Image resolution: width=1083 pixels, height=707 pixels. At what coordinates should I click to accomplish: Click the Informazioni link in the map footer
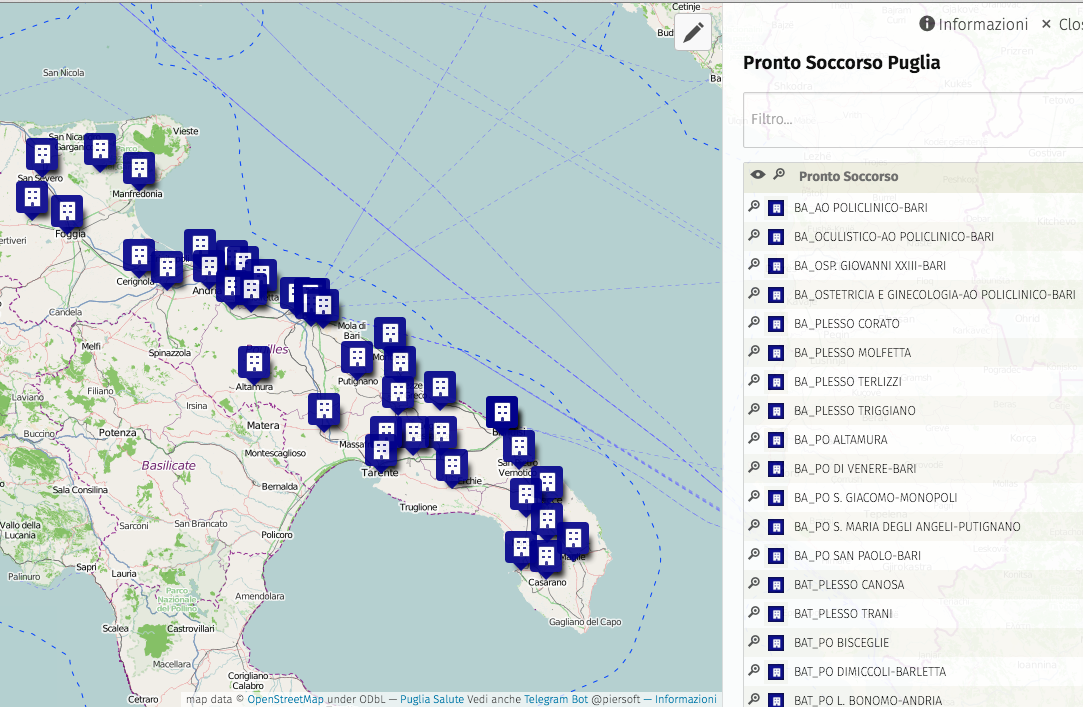click(686, 699)
